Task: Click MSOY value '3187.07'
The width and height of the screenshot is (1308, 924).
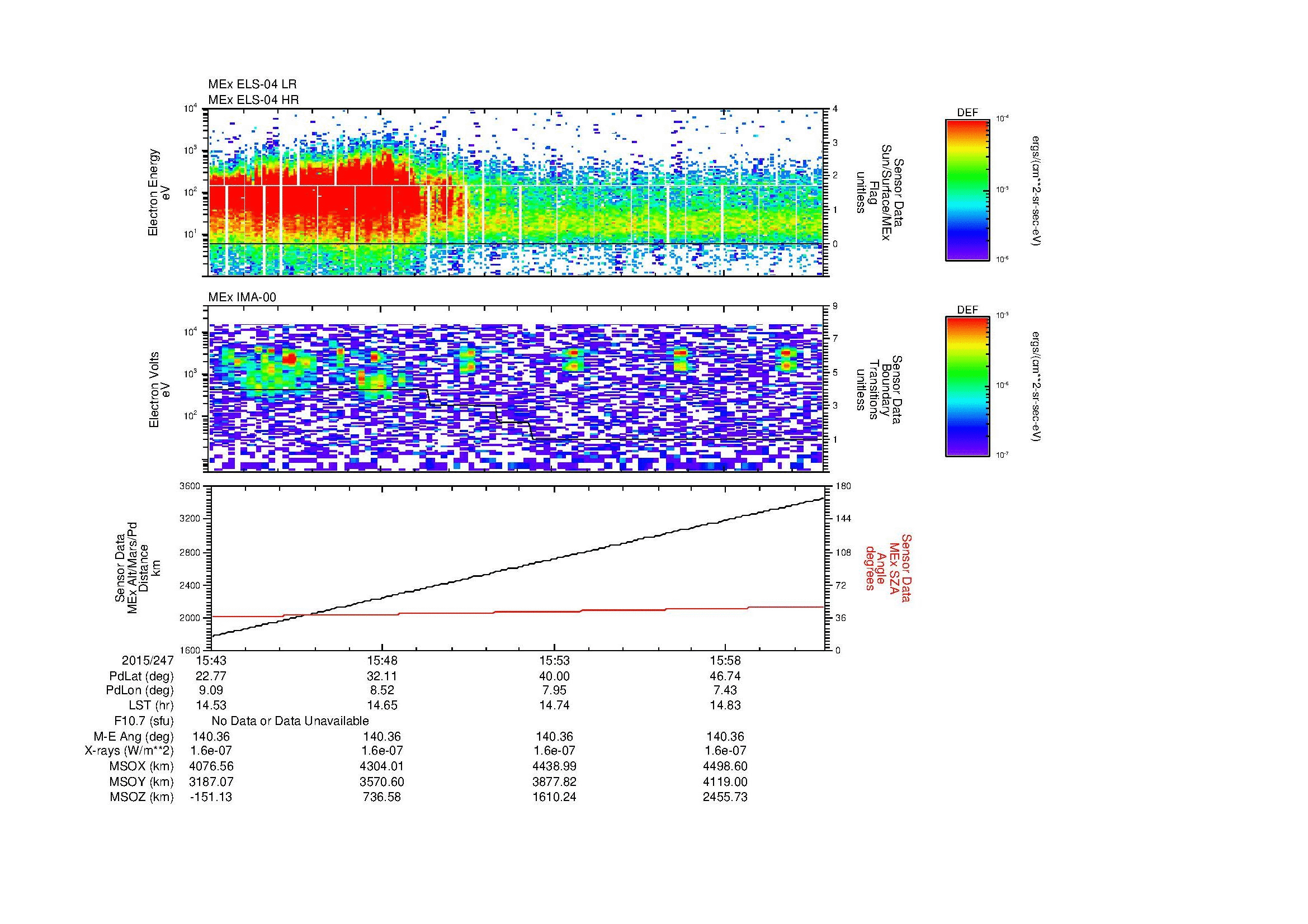Action: coord(211,782)
